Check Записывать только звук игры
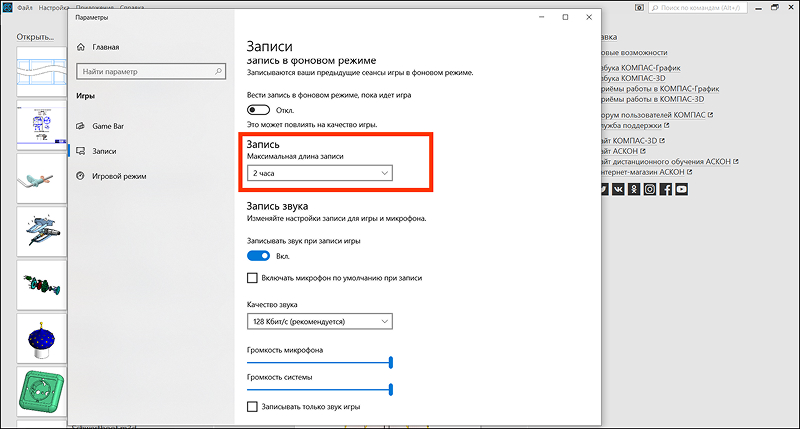This screenshot has width=800, height=429. [x=252, y=407]
